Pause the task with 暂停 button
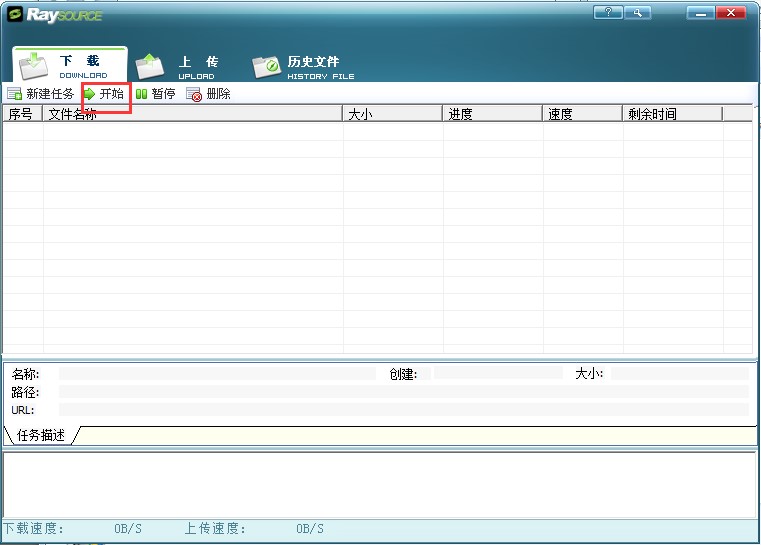Viewport: 761px width, 545px height. 155,94
